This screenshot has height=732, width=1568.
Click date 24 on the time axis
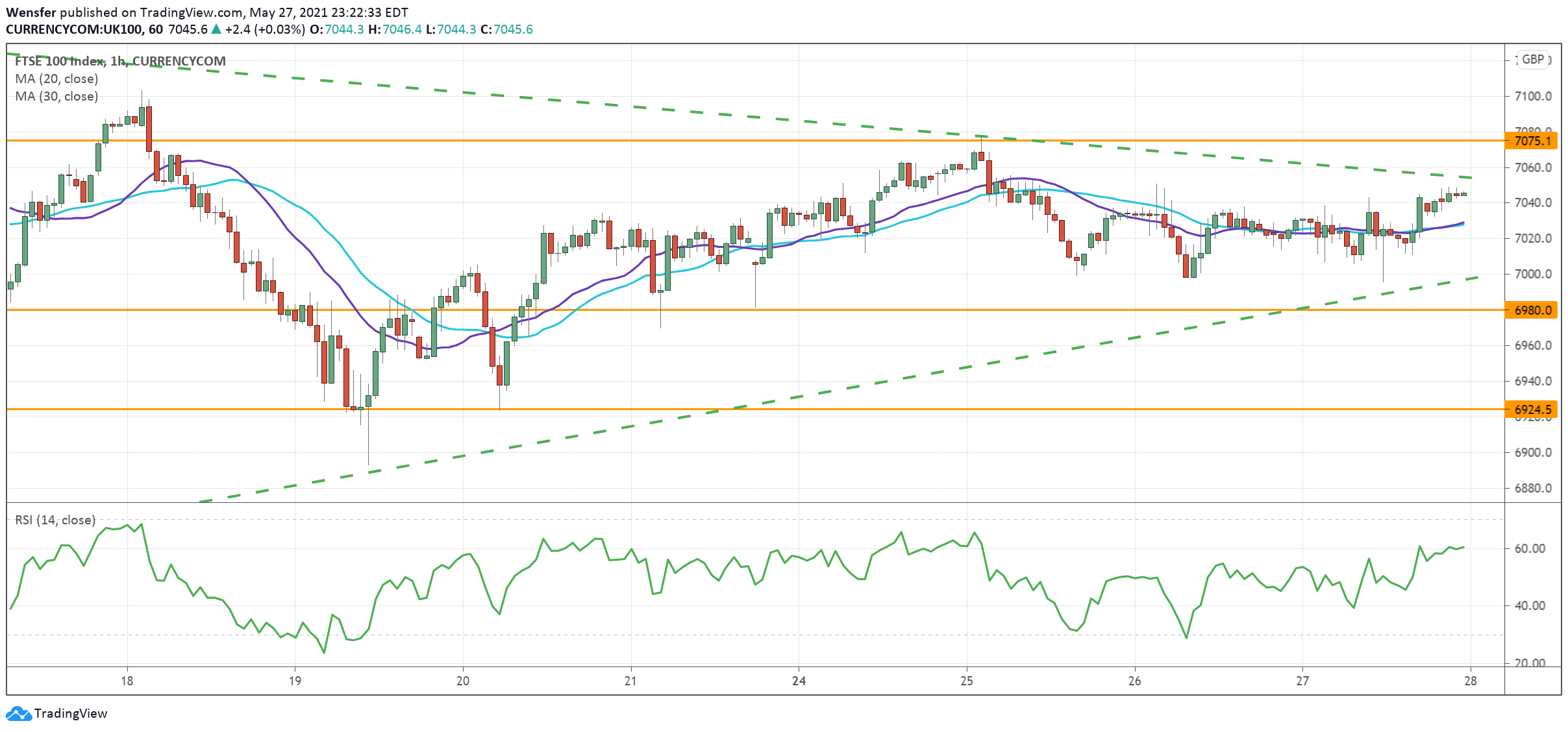(799, 681)
